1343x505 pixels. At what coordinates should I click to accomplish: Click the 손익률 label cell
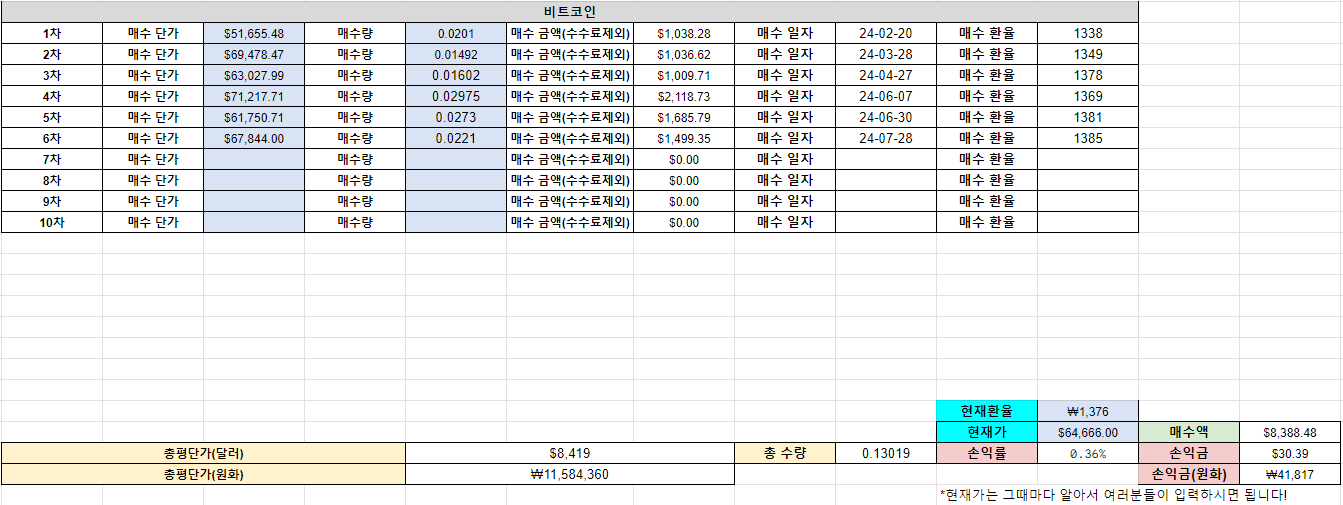pos(987,453)
